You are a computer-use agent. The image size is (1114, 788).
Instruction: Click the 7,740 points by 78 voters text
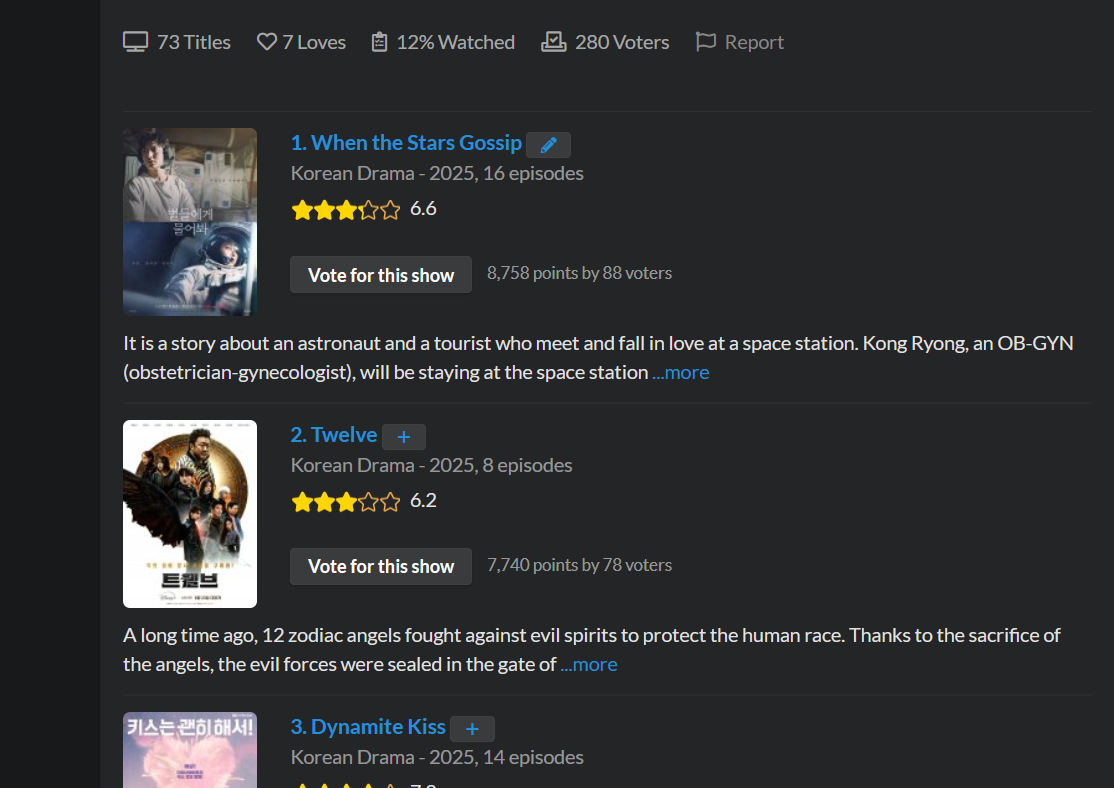pos(579,565)
